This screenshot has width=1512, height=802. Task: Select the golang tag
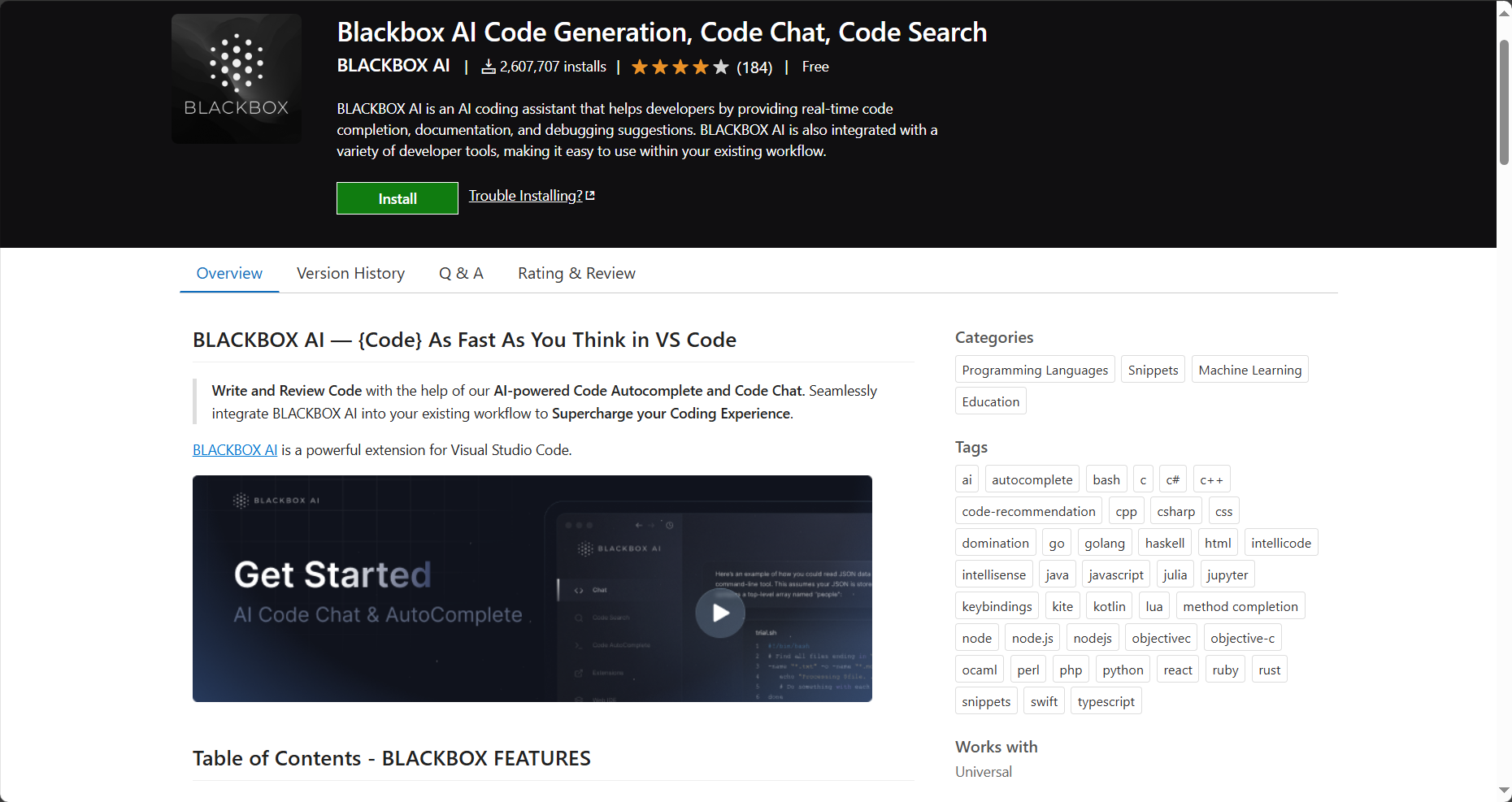click(1105, 543)
